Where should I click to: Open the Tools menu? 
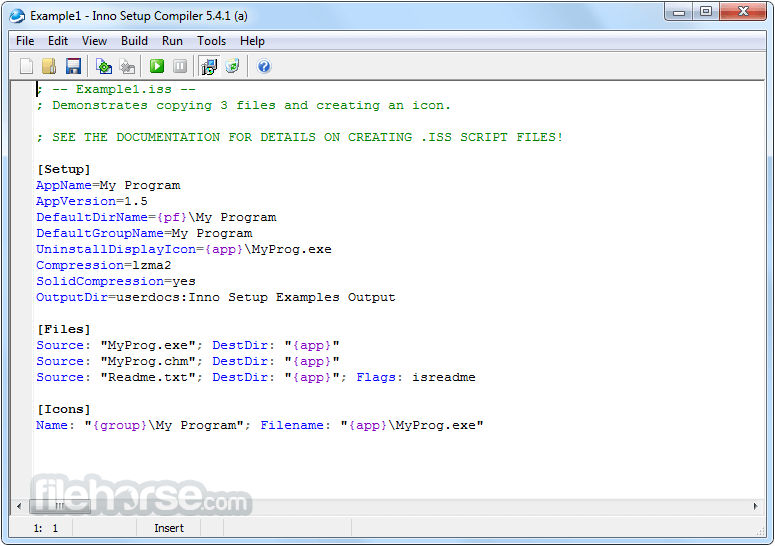(x=211, y=41)
